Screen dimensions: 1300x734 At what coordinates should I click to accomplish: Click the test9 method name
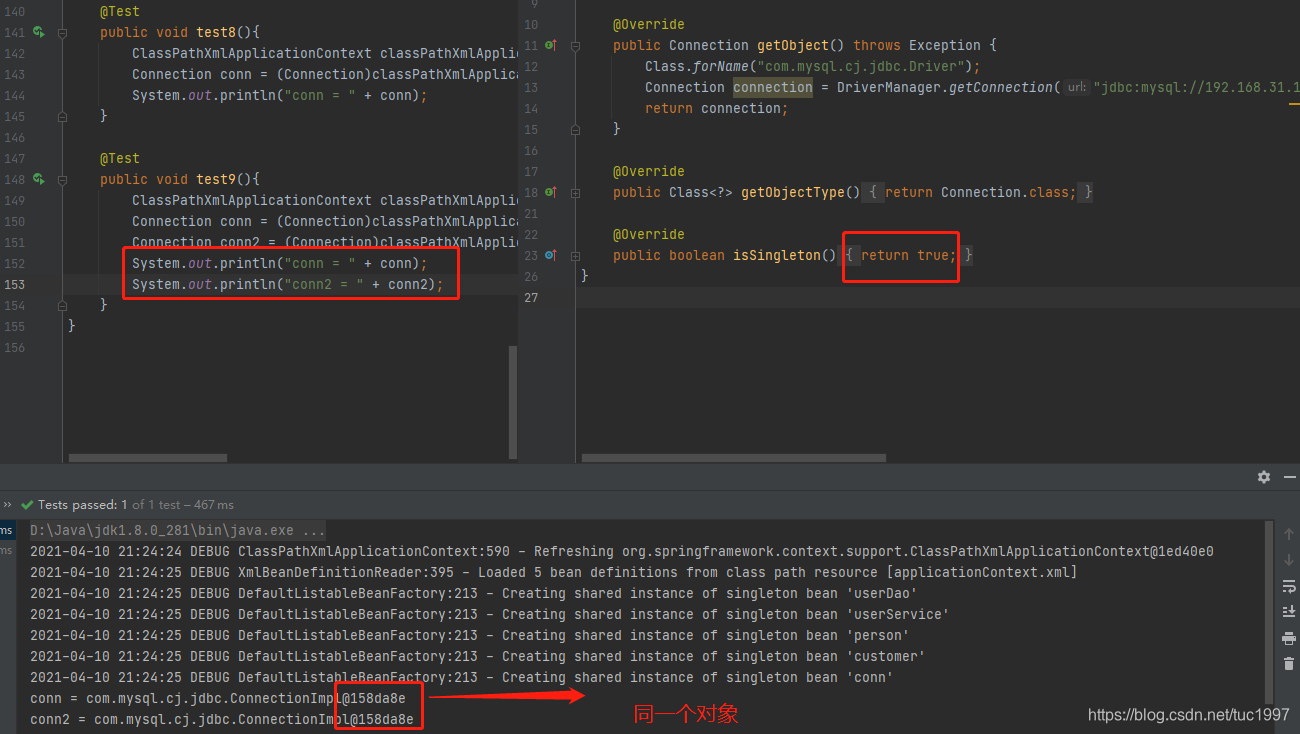(216, 179)
